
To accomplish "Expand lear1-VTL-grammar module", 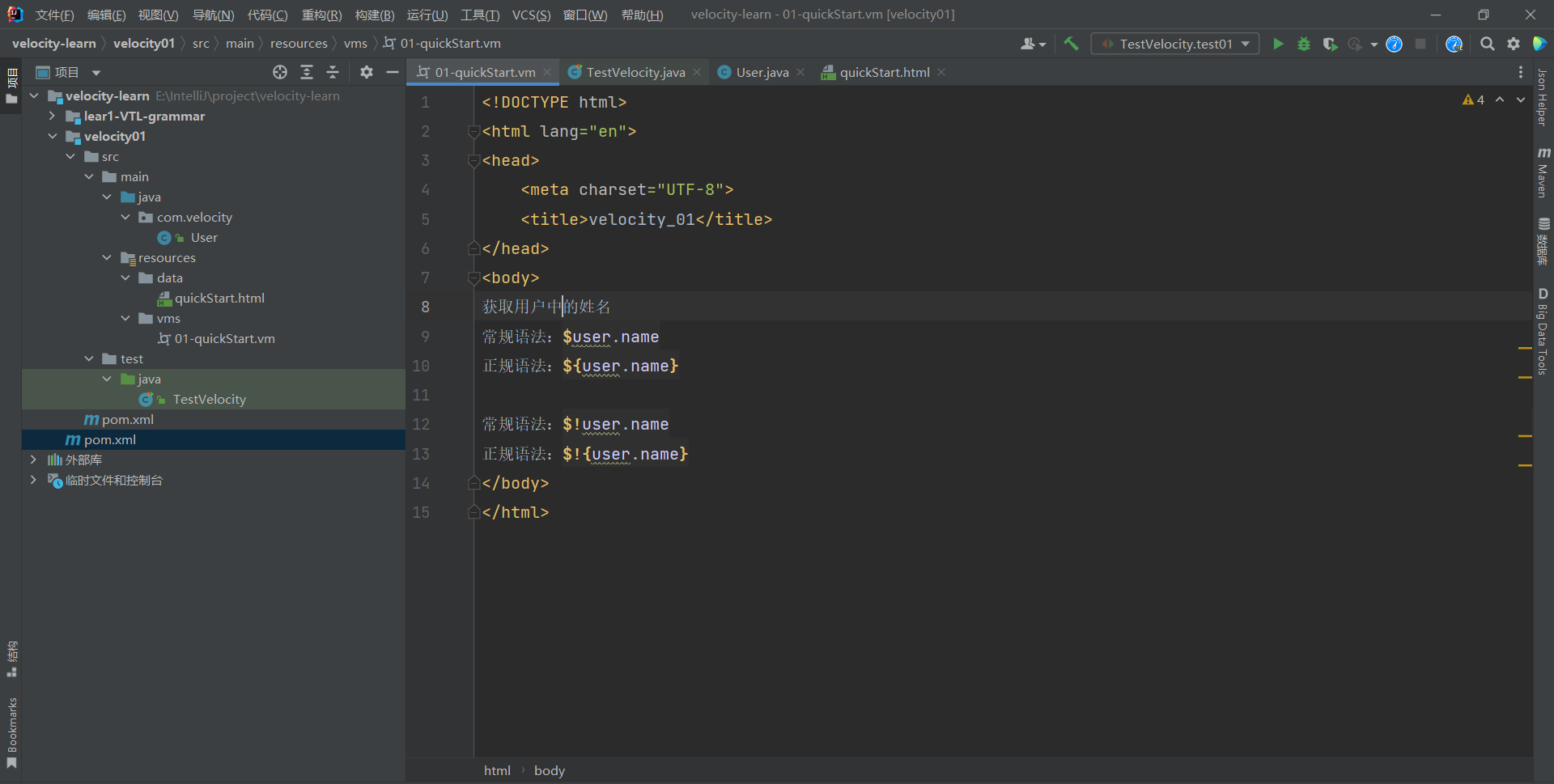I will click(52, 116).
